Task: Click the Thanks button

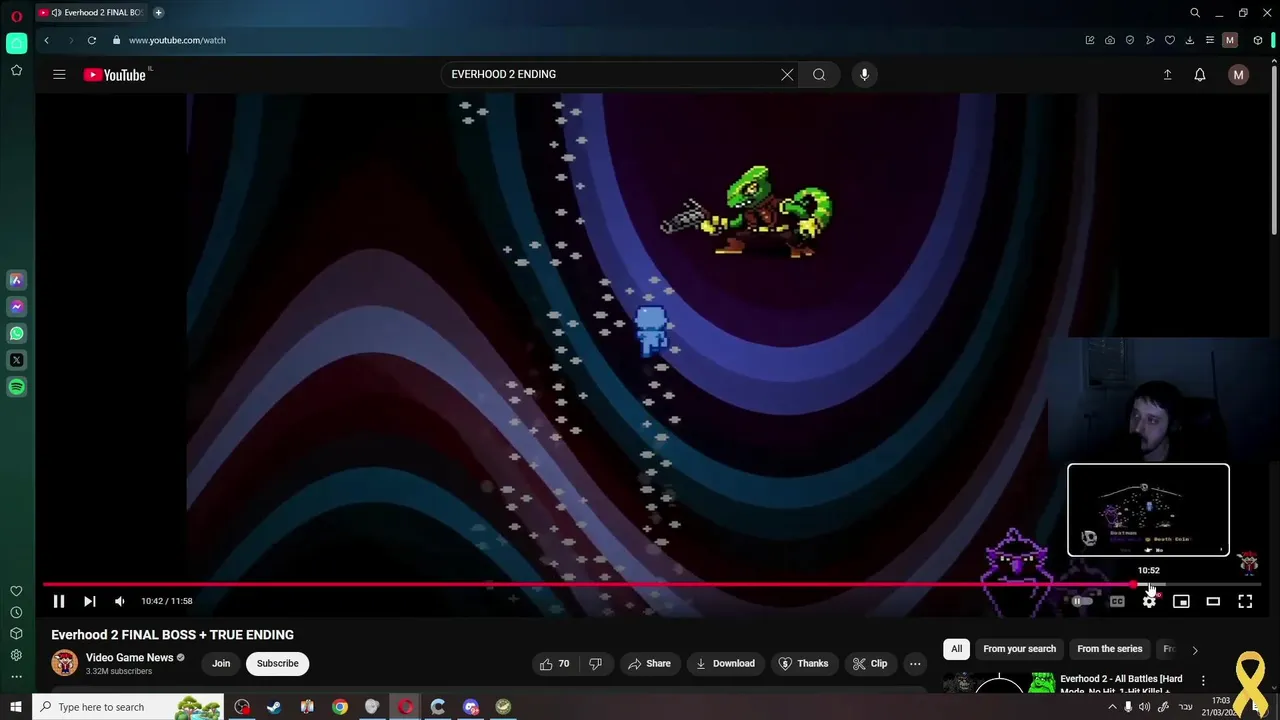Action: coord(804,663)
